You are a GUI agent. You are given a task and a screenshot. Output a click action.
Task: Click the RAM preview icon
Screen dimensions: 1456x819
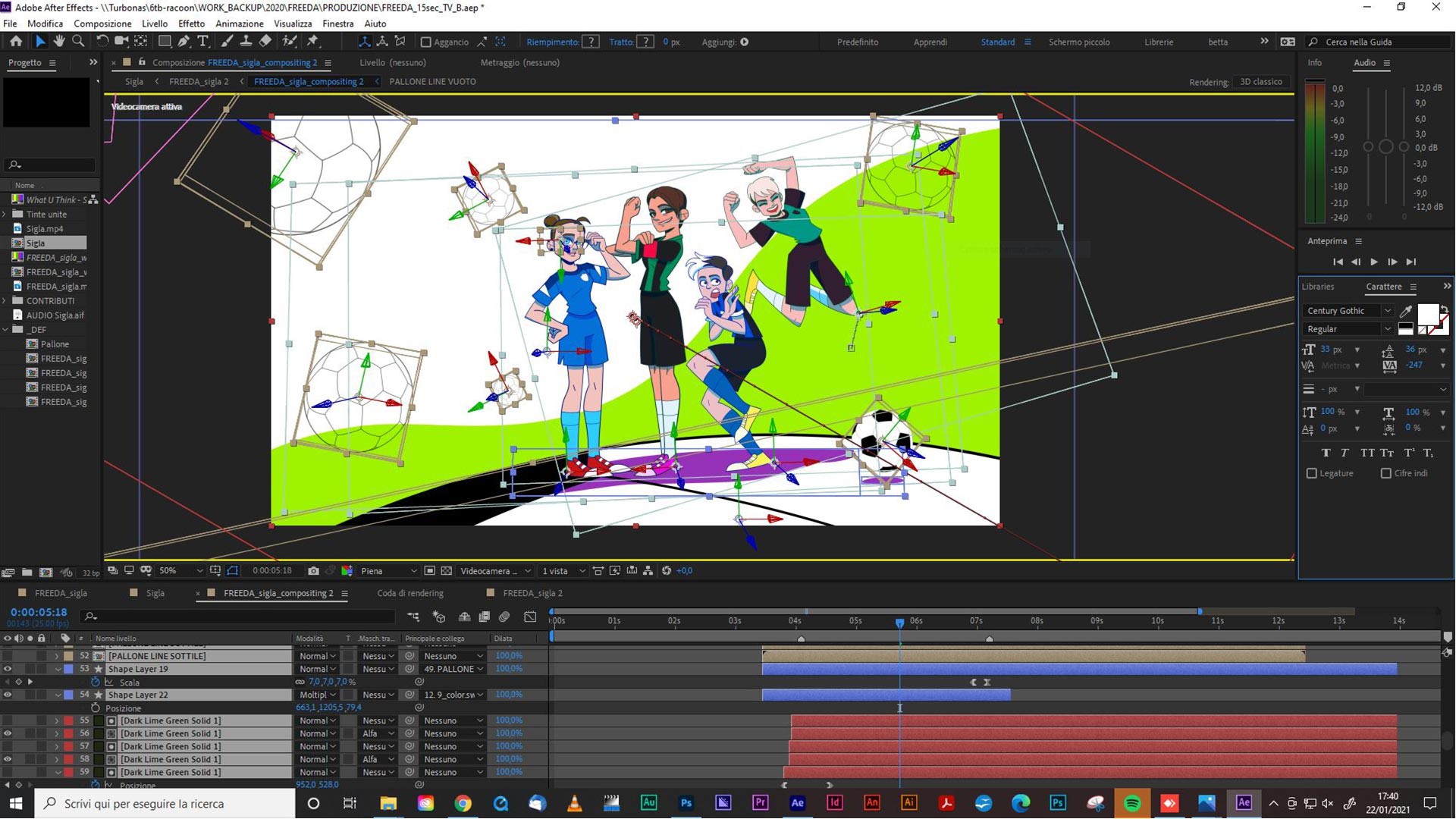(x=1373, y=261)
